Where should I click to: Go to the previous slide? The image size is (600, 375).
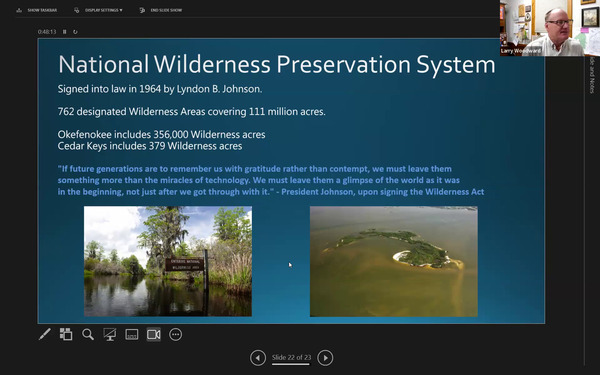pyautogui.click(x=258, y=358)
